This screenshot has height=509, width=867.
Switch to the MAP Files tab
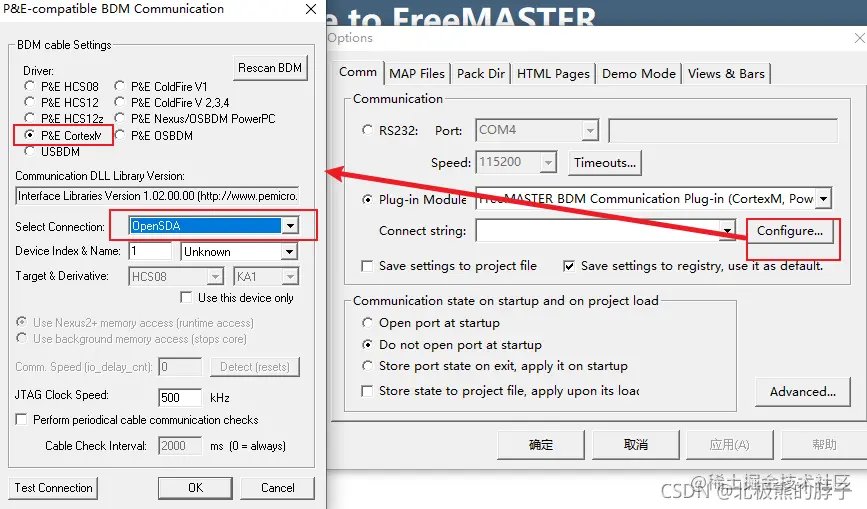tap(417, 74)
